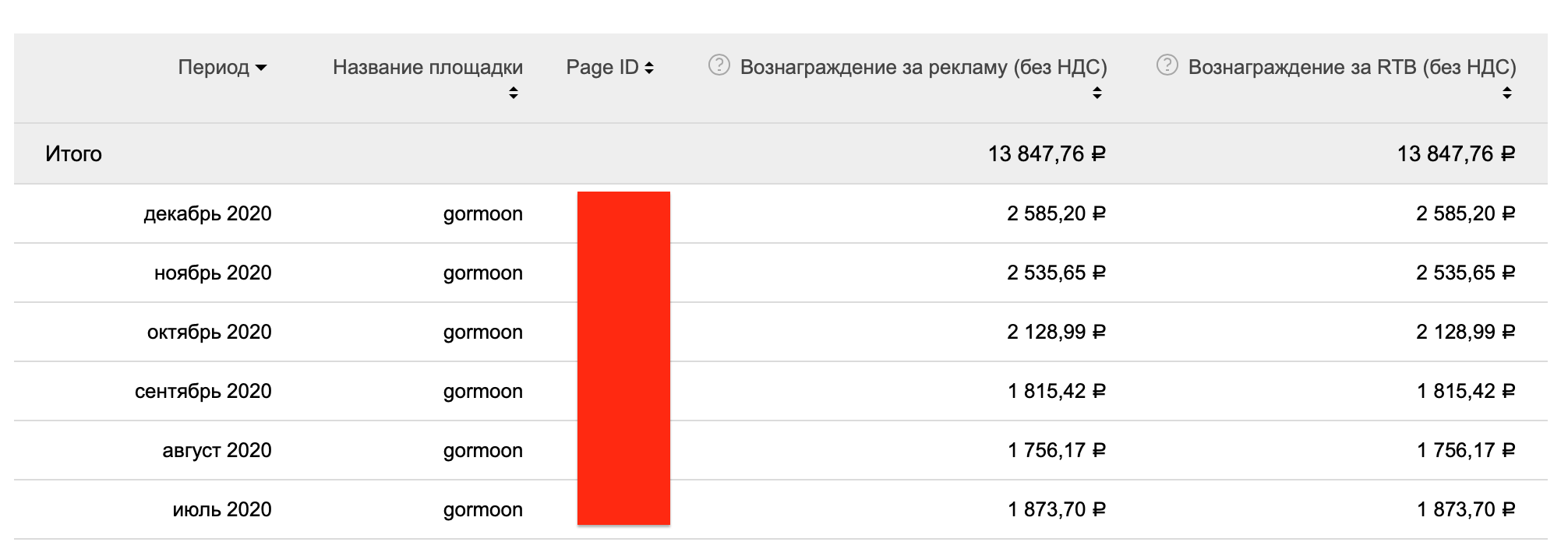Click sort arrows under Вознаграждение за рекламу
Viewport: 1568px width, 542px height.
[x=1097, y=93]
